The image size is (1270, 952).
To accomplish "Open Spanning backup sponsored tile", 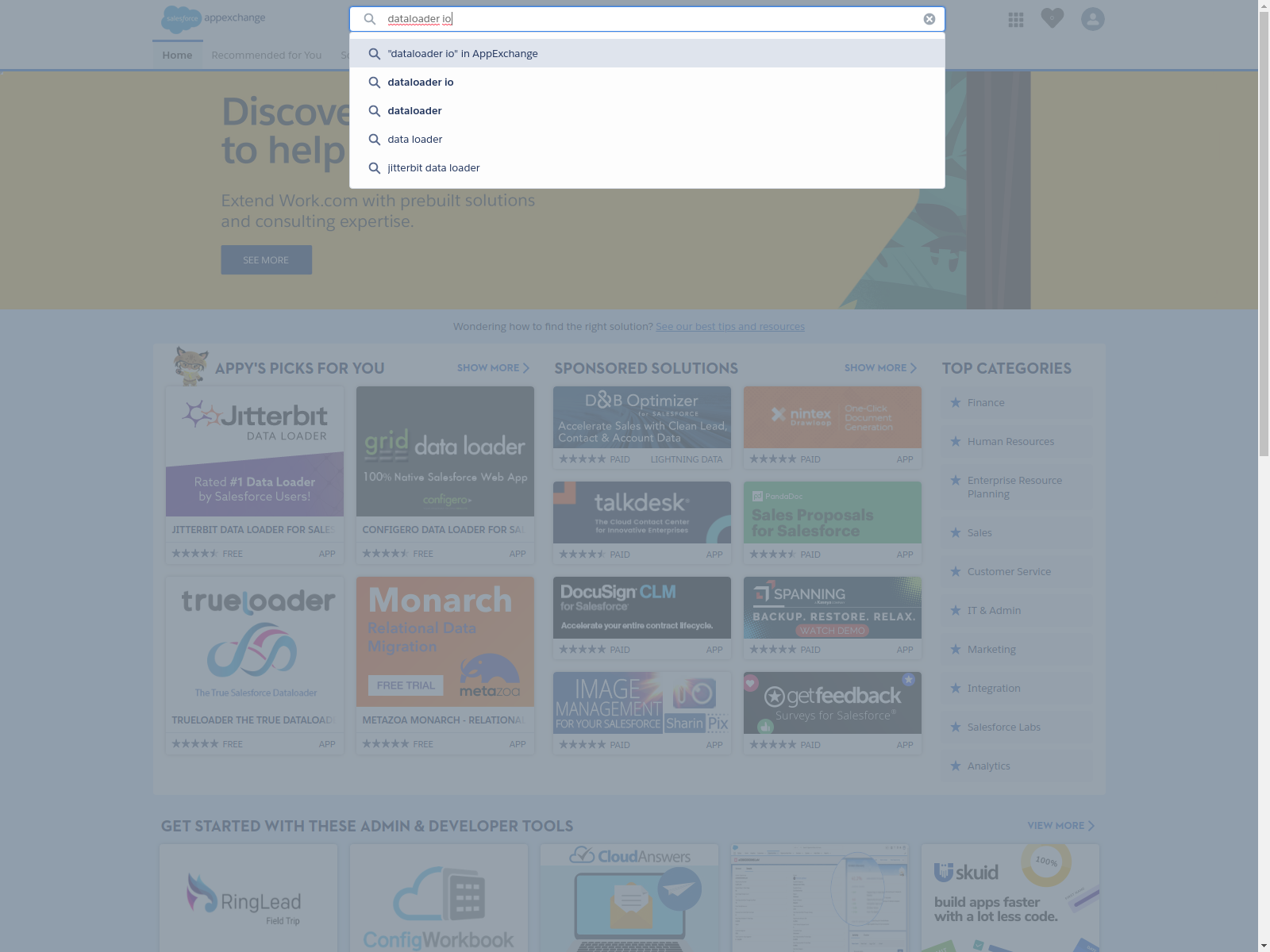I will pos(833,618).
